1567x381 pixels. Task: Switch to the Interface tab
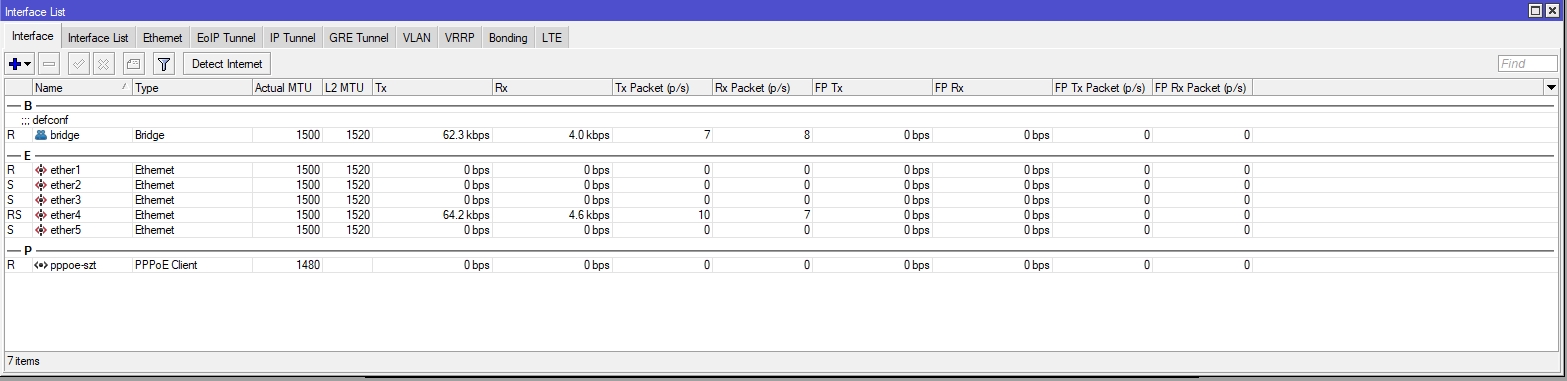tap(33, 37)
